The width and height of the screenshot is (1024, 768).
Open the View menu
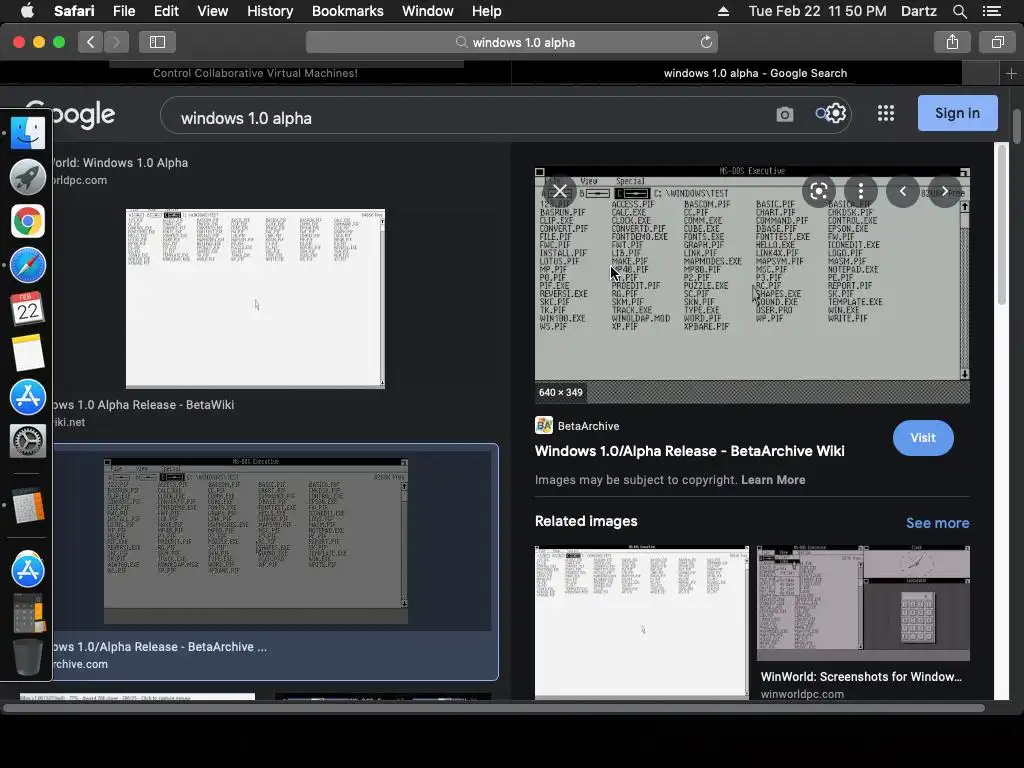pyautogui.click(x=212, y=11)
